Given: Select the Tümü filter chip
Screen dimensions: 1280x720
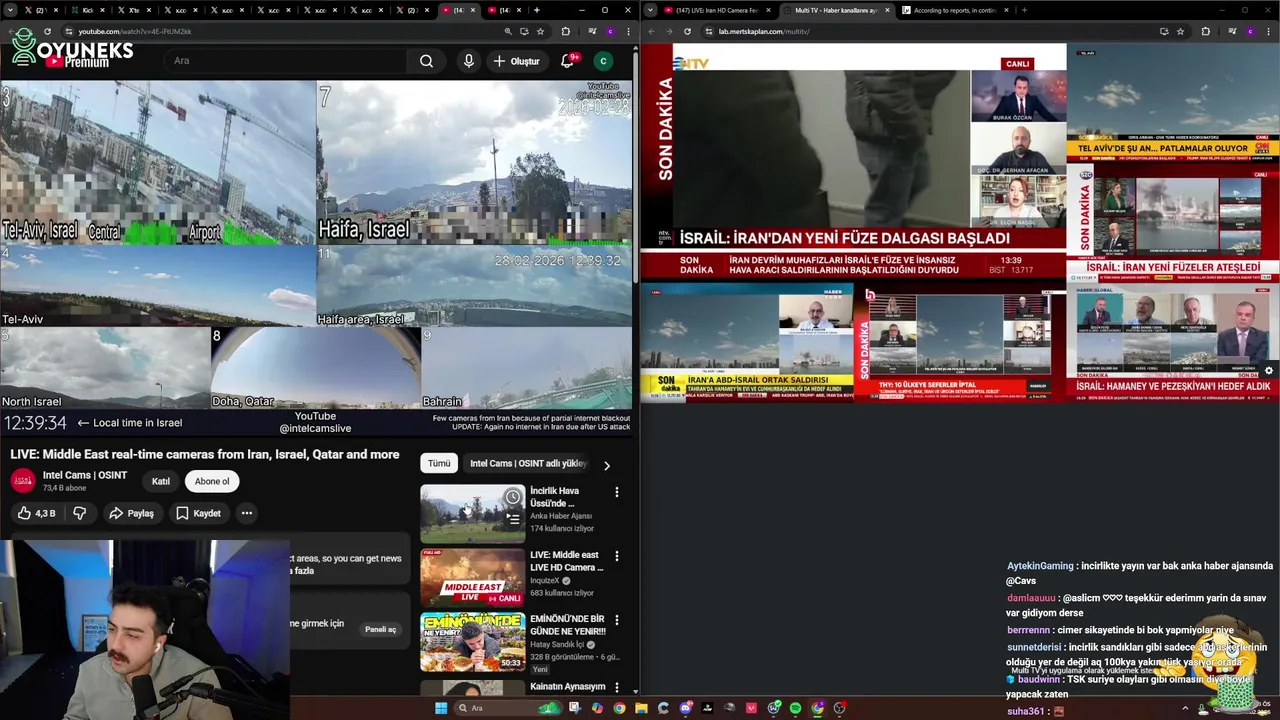Looking at the screenshot, I should [x=439, y=463].
